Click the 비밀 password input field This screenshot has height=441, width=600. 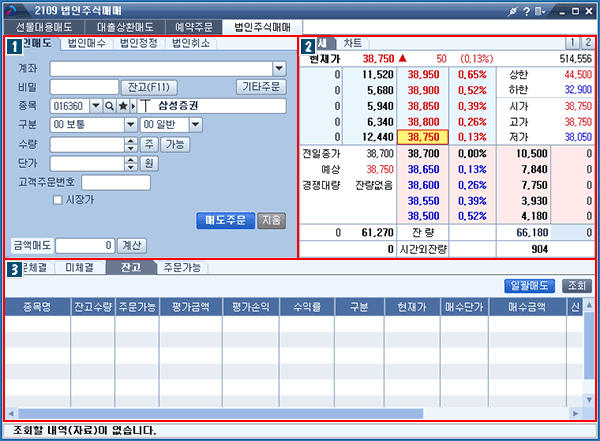click(x=83, y=87)
